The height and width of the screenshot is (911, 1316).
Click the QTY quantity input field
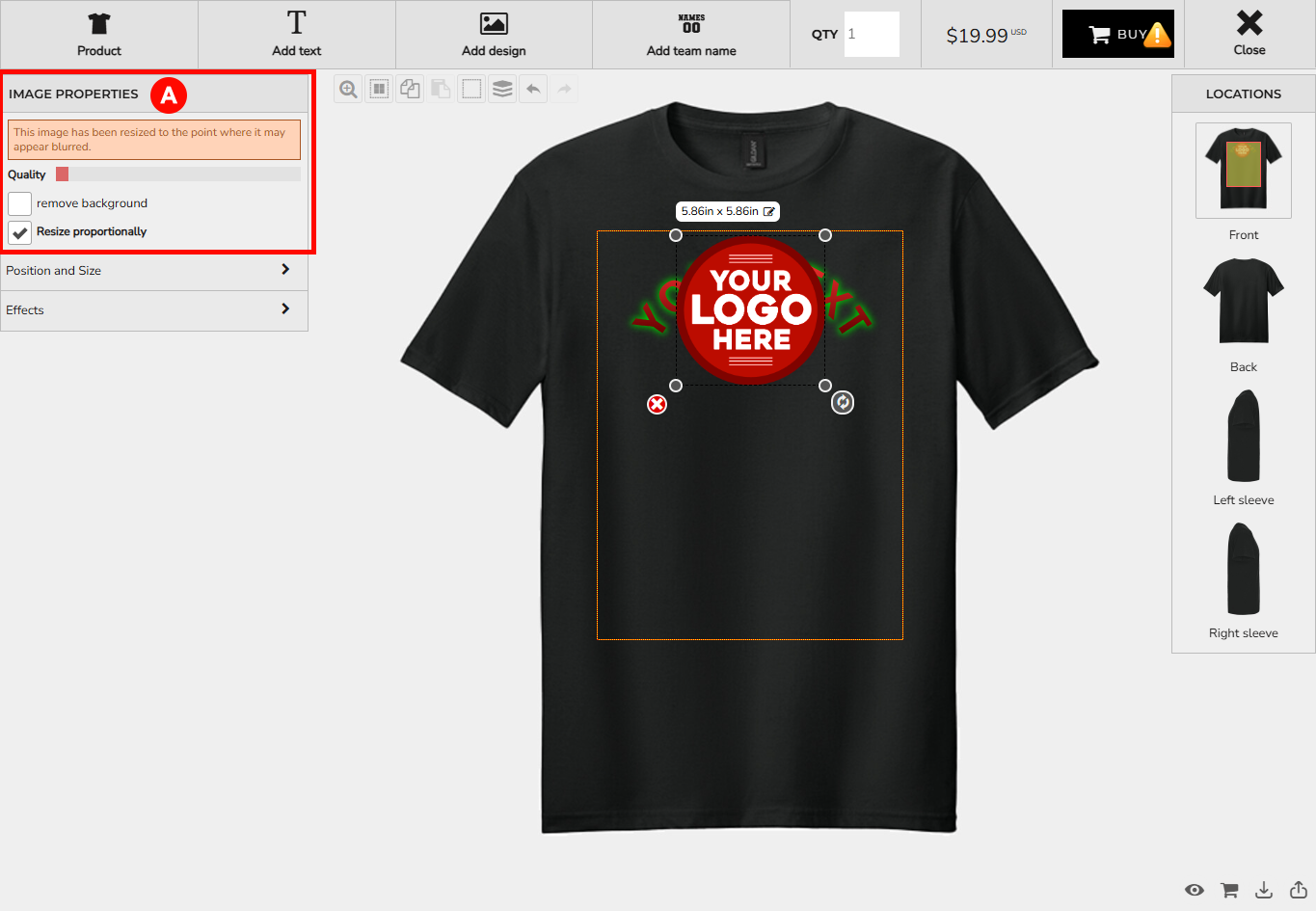pos(872,34)
